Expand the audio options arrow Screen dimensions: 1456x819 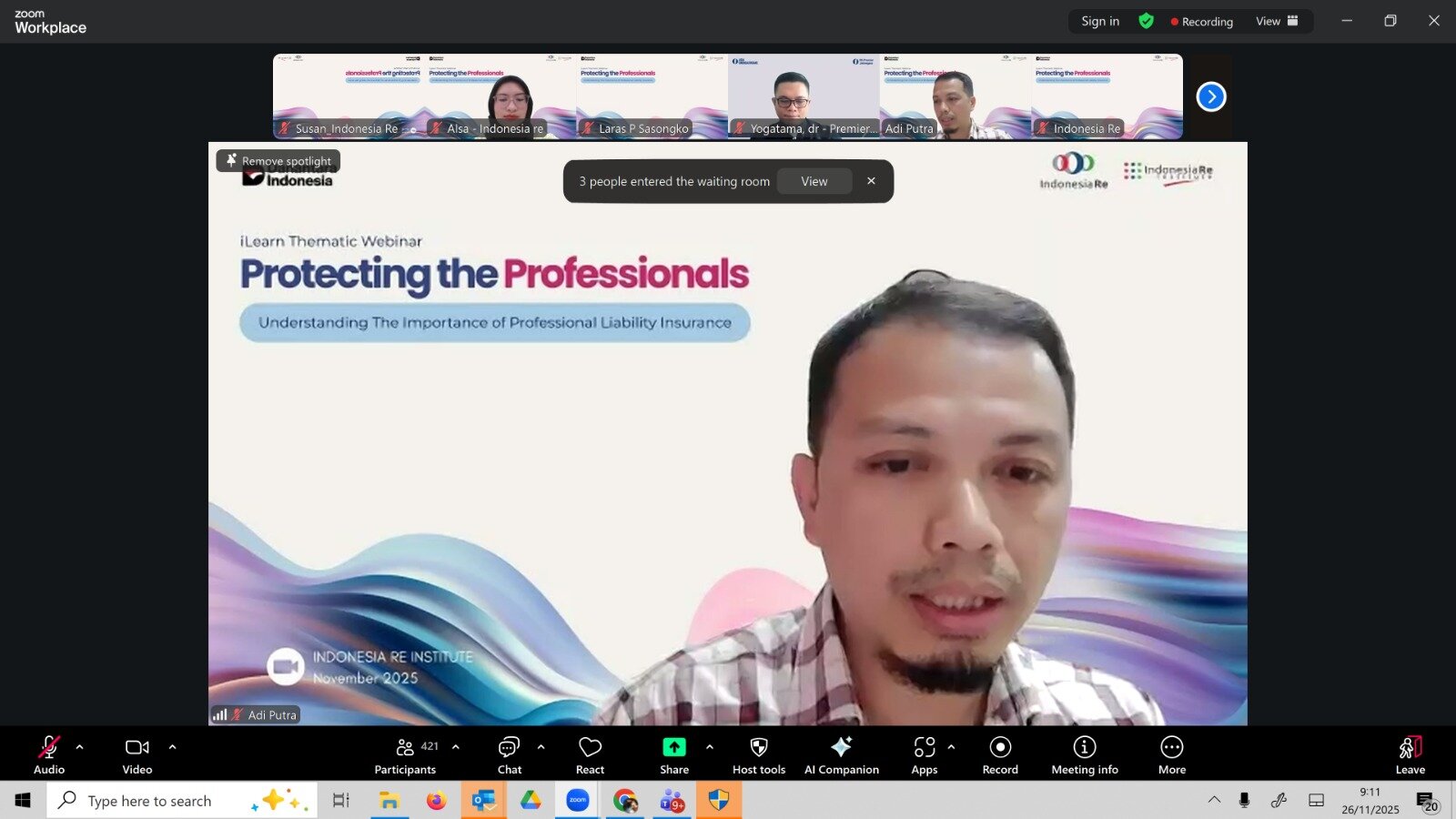(x=80, y=747)
